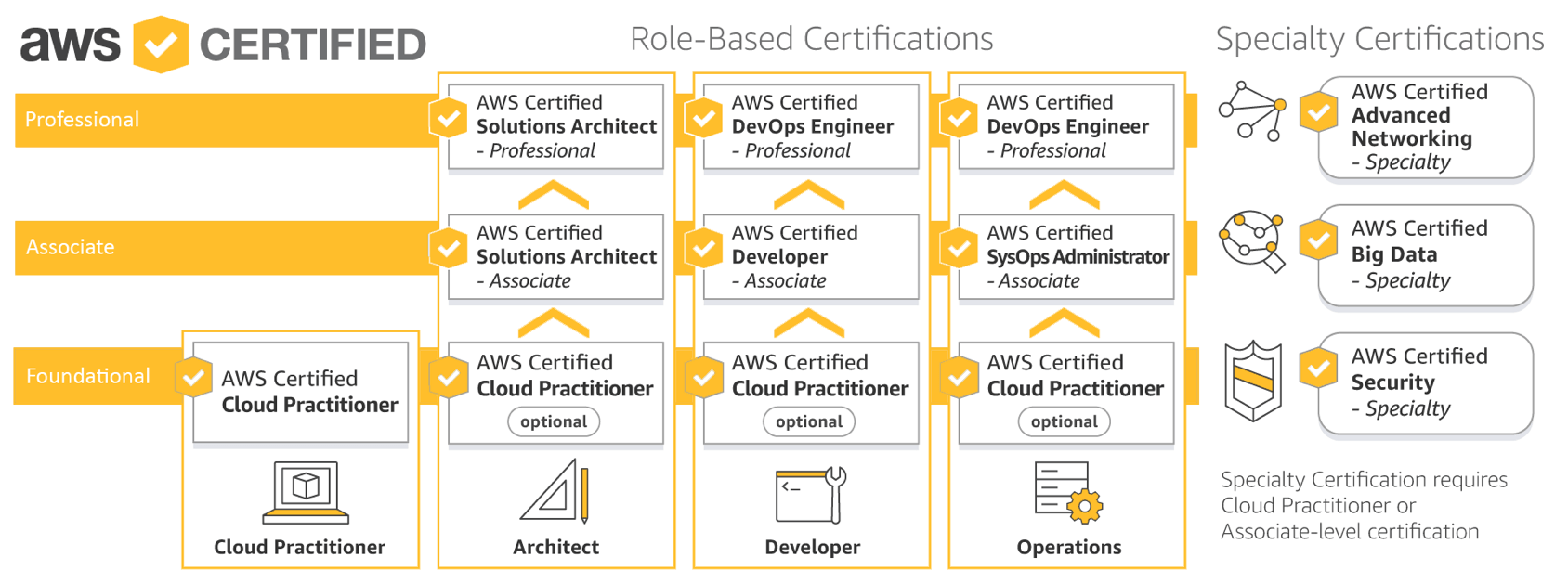Click the optional pill in the Developer column
This screenshot has width=1568, height=583.
click(809, 421)
